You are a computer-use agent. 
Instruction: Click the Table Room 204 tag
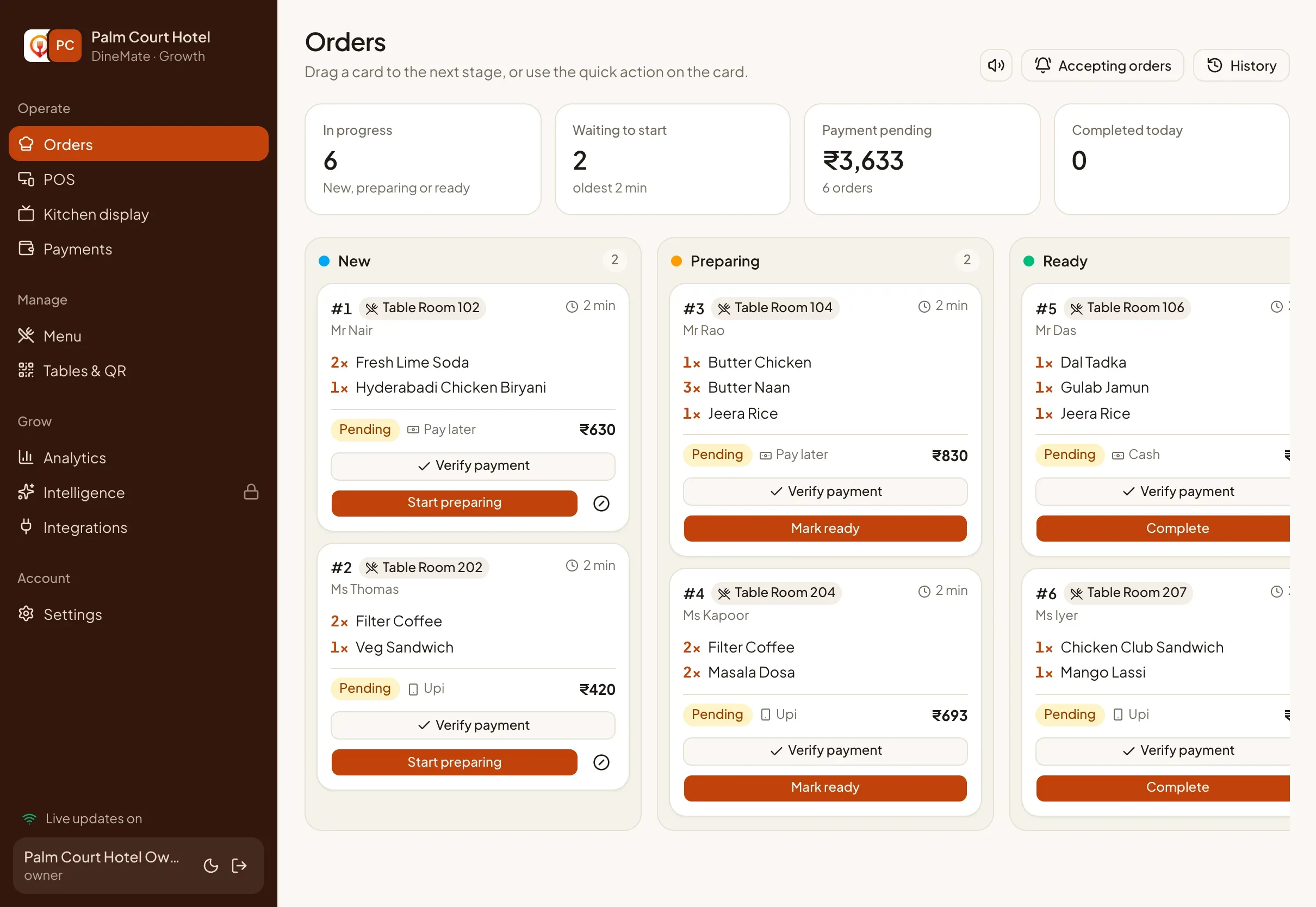tap(777, 593)
